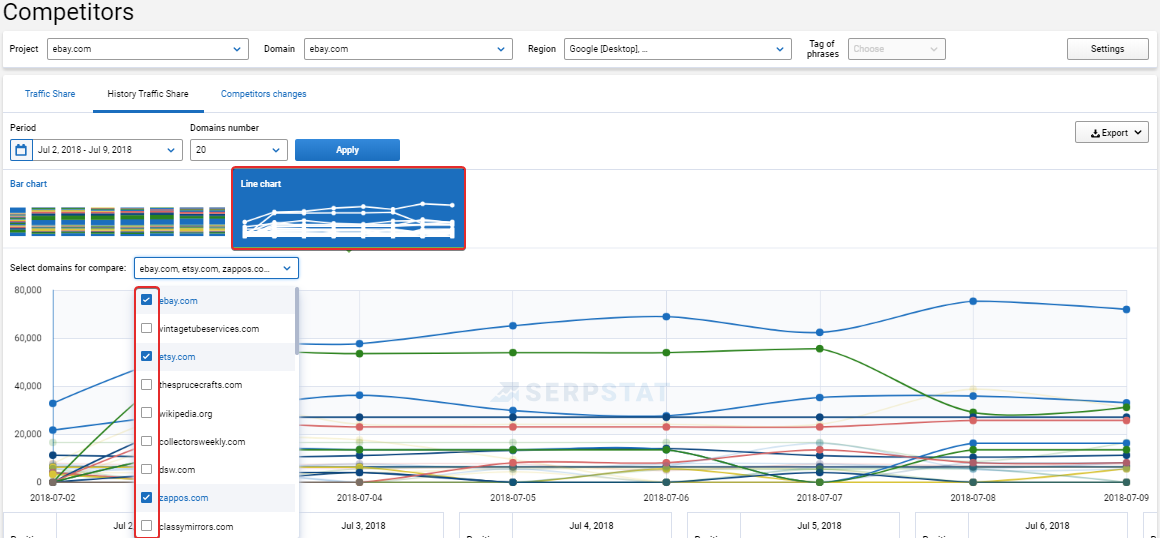Viewport: 1160px width, 538px height.
Task: Click the top blue data point on 2018-07-06
Action: coord(667,317)
